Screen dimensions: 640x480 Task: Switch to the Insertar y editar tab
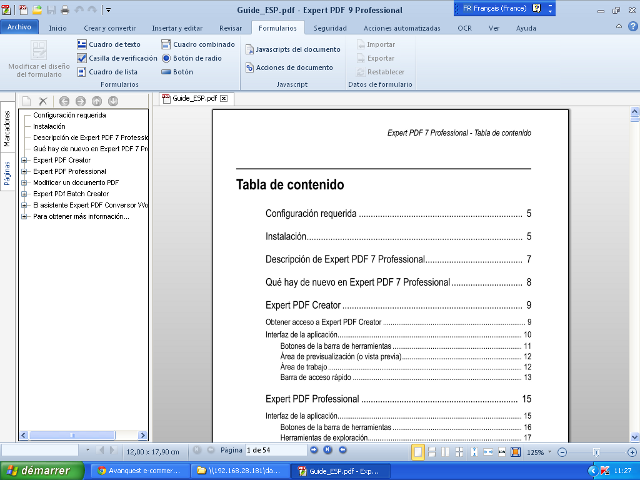click(x=177, y=28)
